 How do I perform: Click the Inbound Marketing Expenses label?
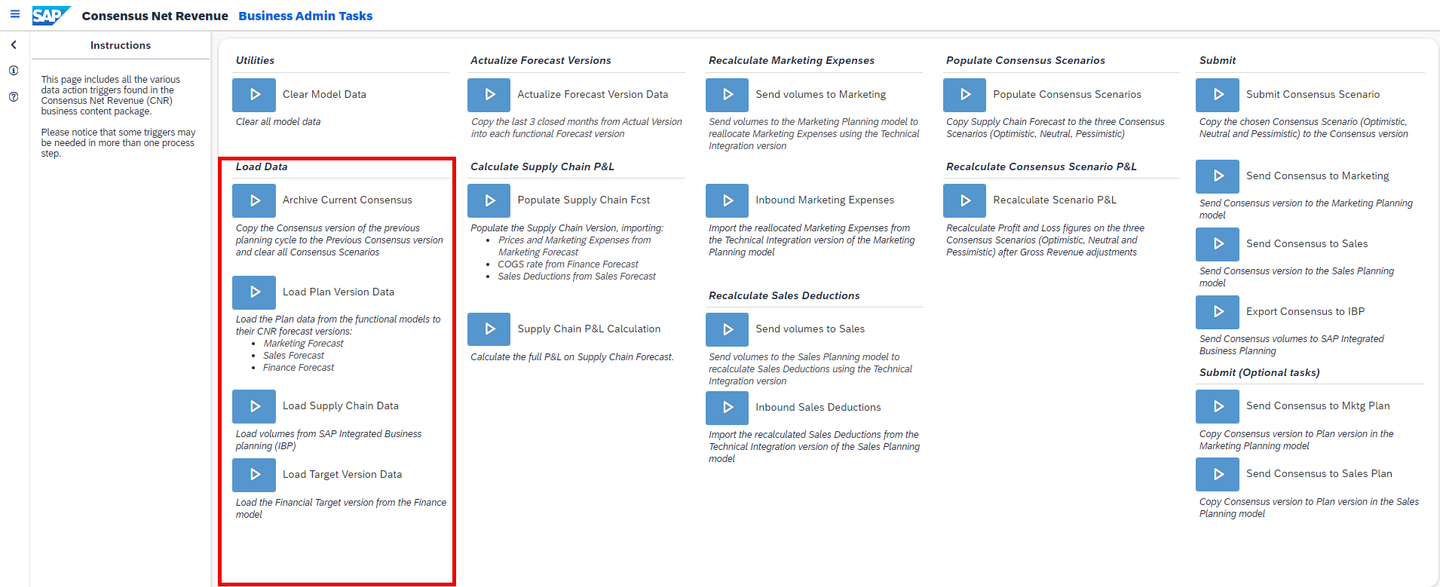[824, 200]
